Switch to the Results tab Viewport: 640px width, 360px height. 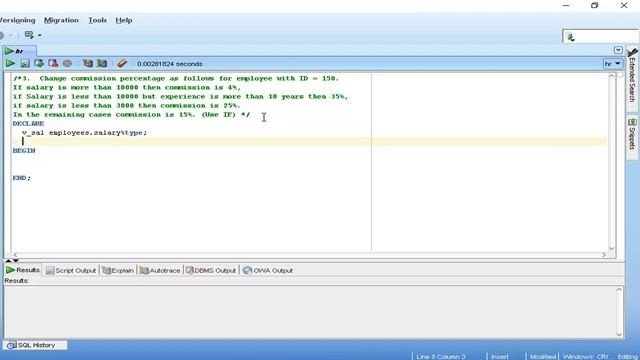tap(23, 270)
